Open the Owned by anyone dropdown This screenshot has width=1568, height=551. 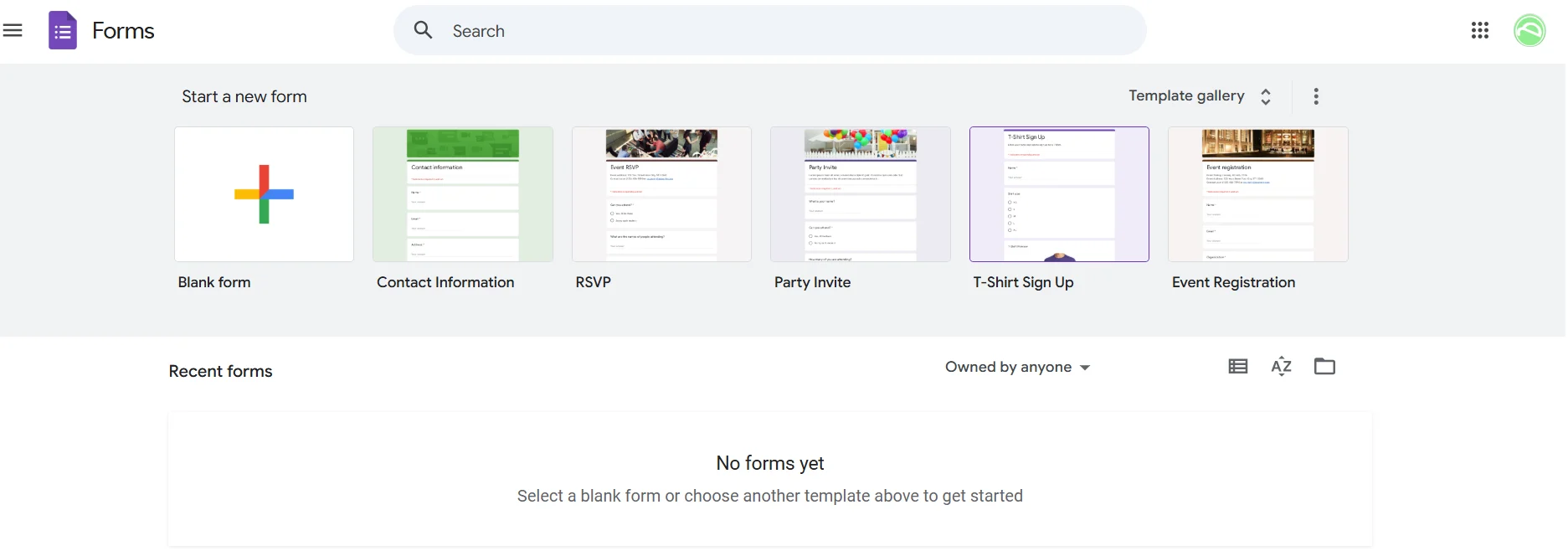coord(1017,368)
